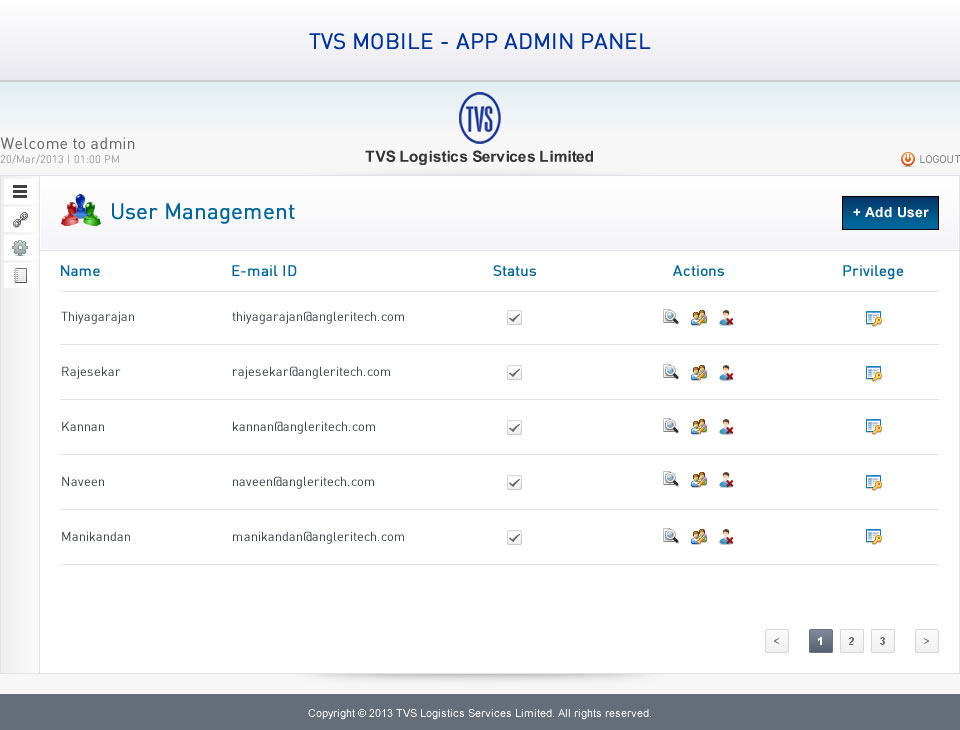Click the name Manikandan

(96, 537)
